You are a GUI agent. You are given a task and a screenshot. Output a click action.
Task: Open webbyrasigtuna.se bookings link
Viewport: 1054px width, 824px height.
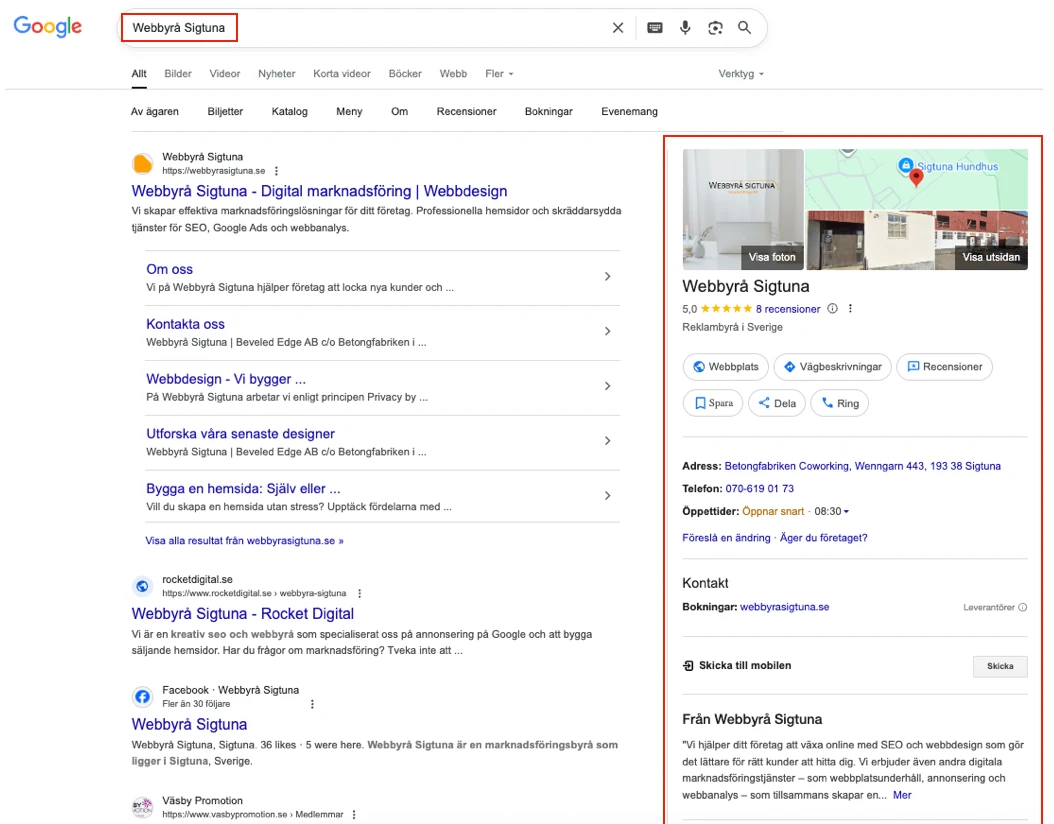coord(784,607)
